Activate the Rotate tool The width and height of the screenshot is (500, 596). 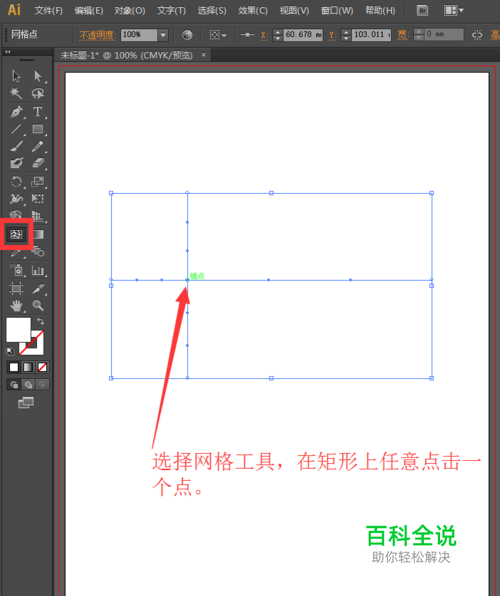(16, 181)
